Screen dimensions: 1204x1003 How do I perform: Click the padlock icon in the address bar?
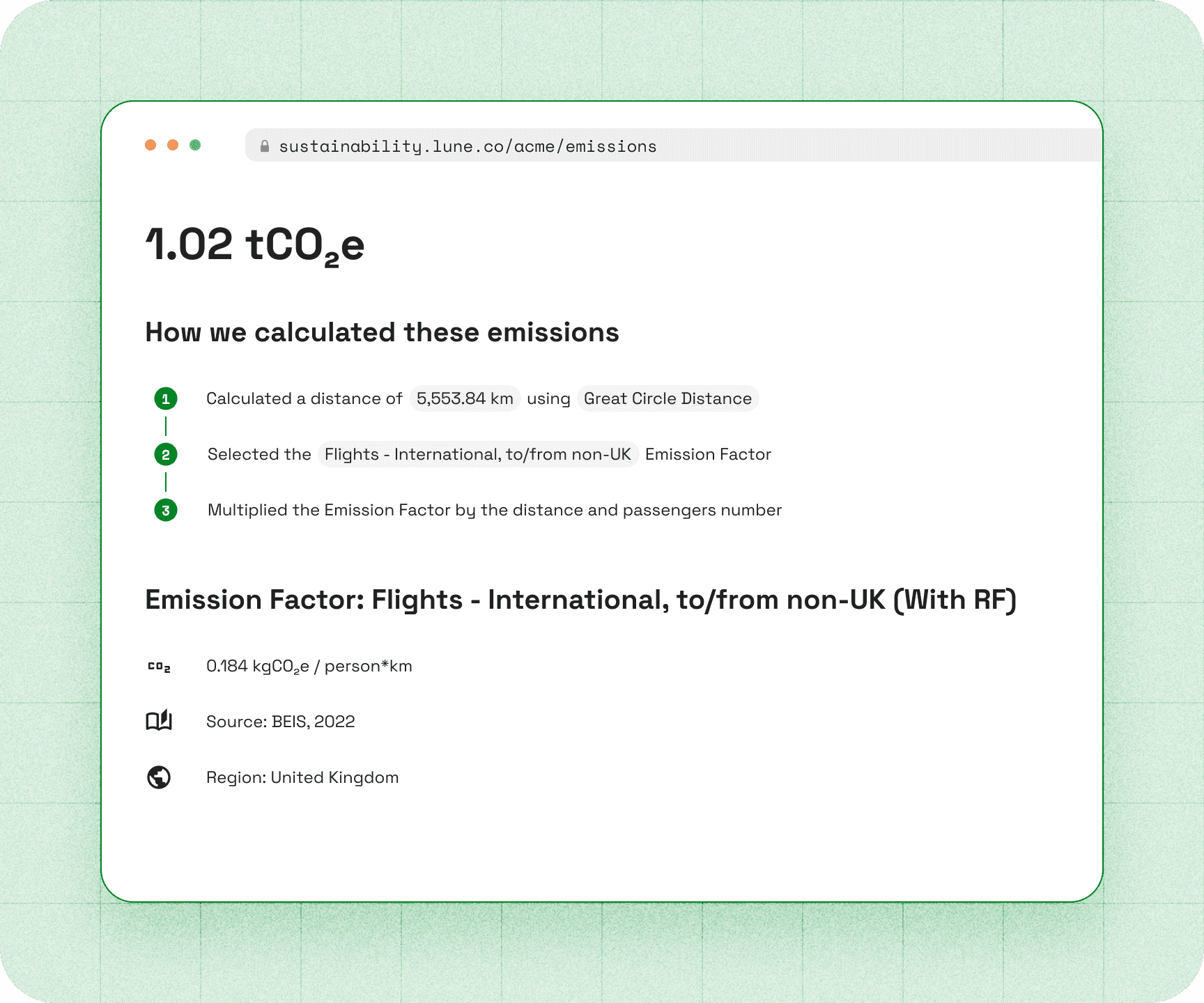click(265, 146)
